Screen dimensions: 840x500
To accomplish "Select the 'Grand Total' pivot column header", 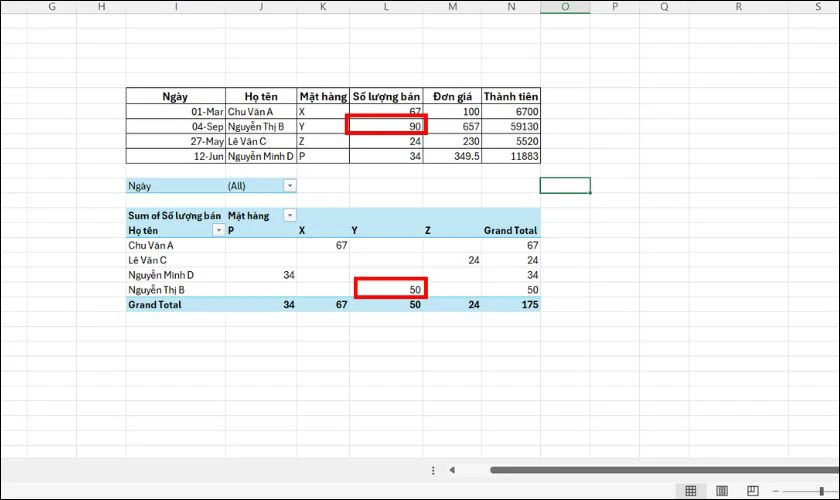I will pos(511,230).
